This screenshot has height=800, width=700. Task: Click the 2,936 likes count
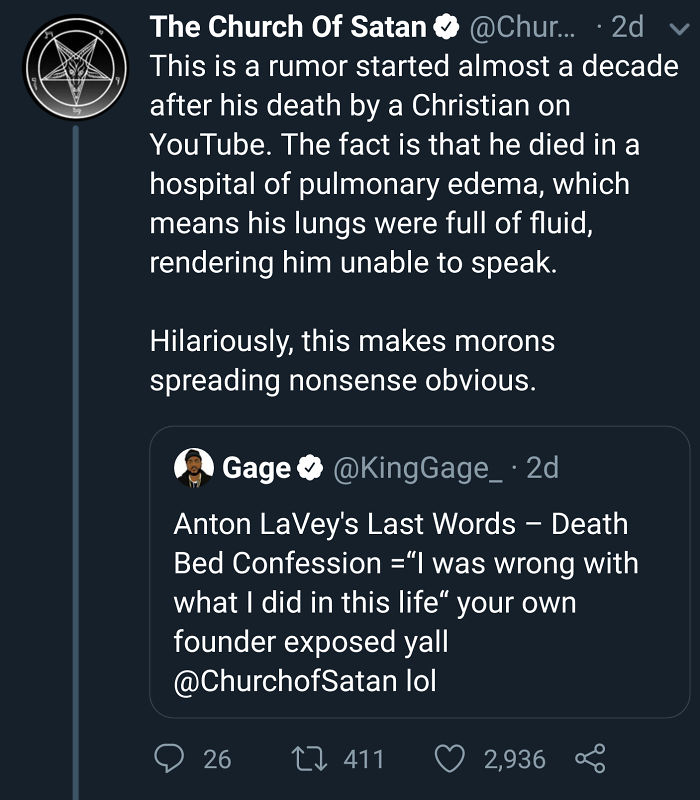[515, 759]
